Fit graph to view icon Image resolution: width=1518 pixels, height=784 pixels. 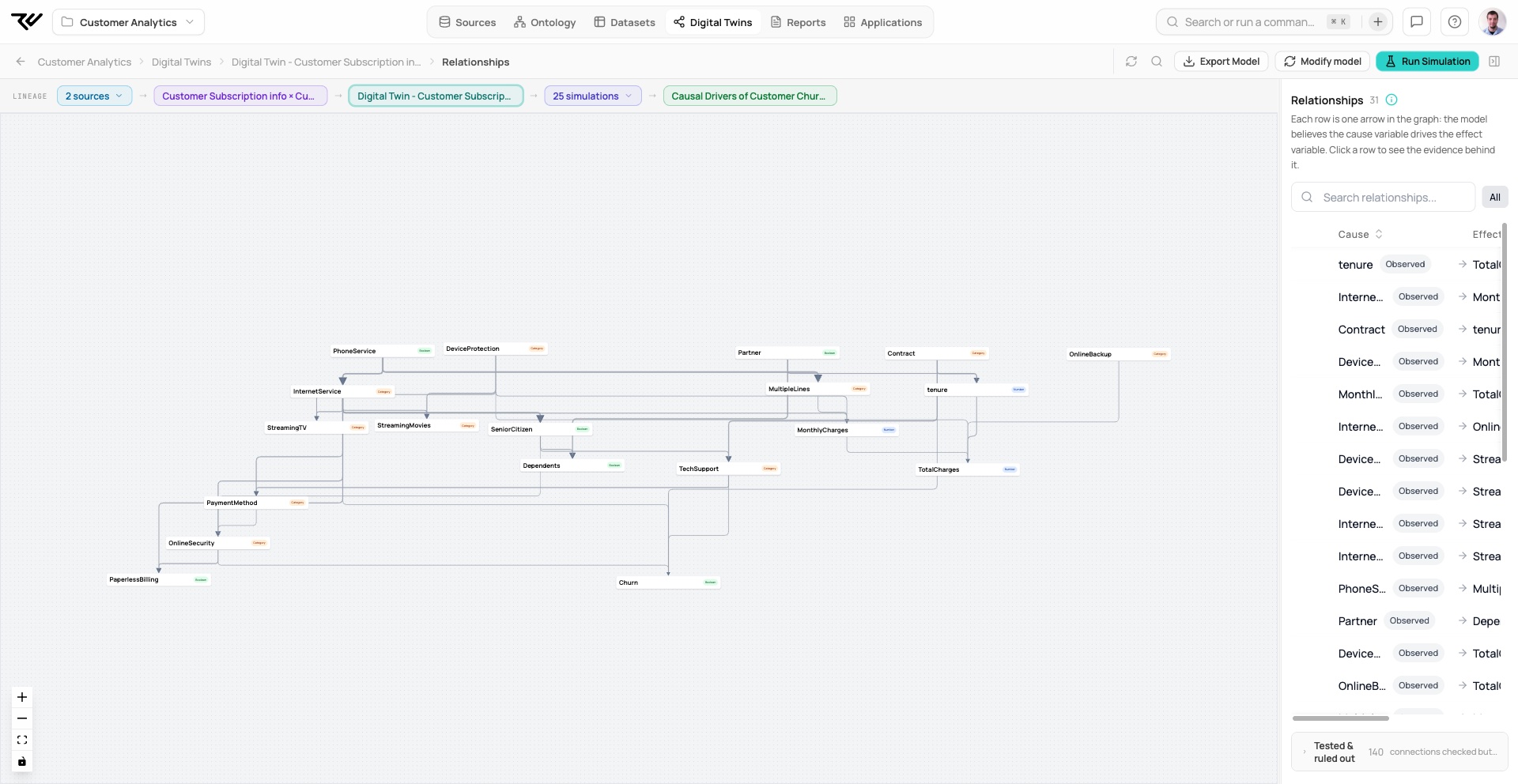pos(22,741)
